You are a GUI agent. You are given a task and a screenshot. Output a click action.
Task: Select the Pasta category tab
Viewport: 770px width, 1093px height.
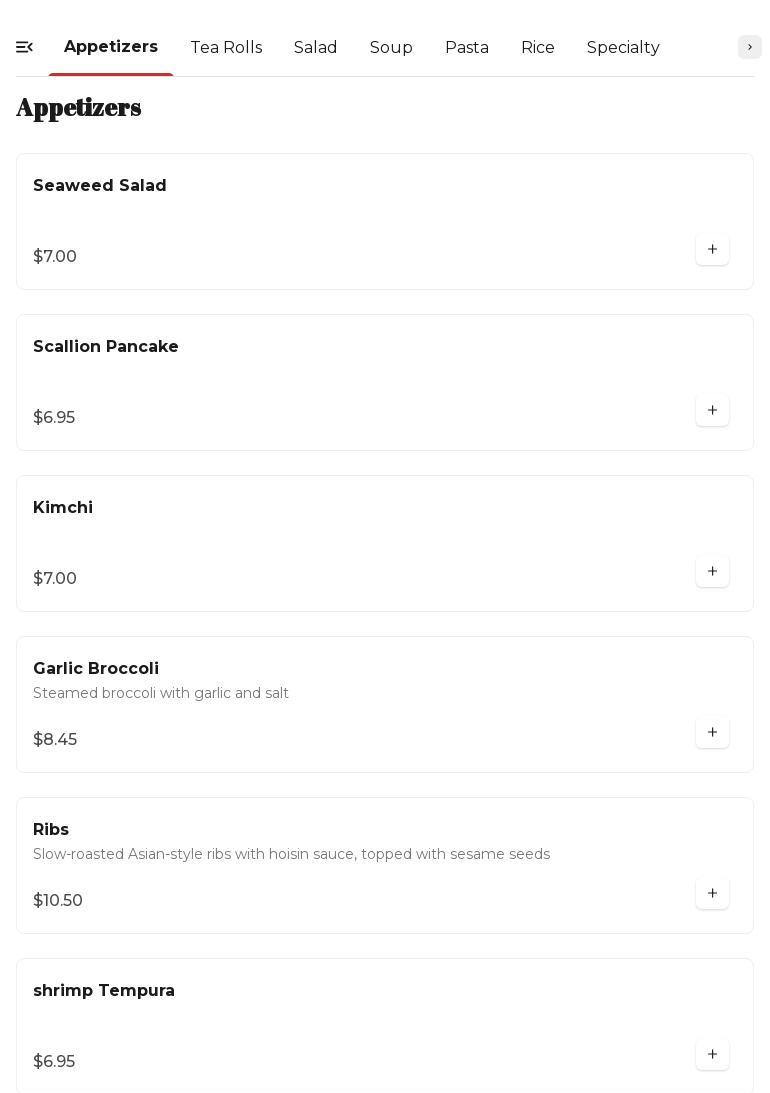(467, 48)
